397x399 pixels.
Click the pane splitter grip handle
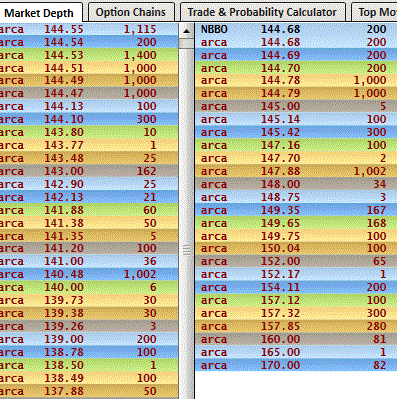click(186, 250)
